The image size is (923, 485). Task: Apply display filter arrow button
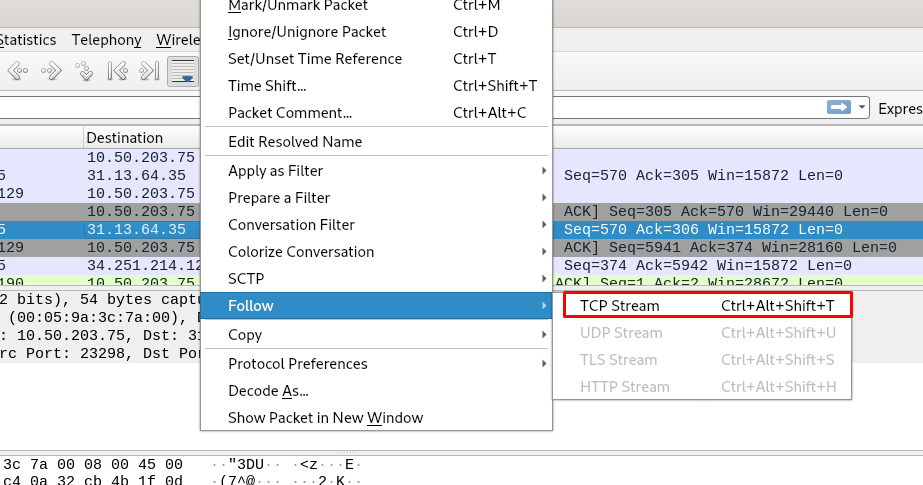click(x=839, y=108)
